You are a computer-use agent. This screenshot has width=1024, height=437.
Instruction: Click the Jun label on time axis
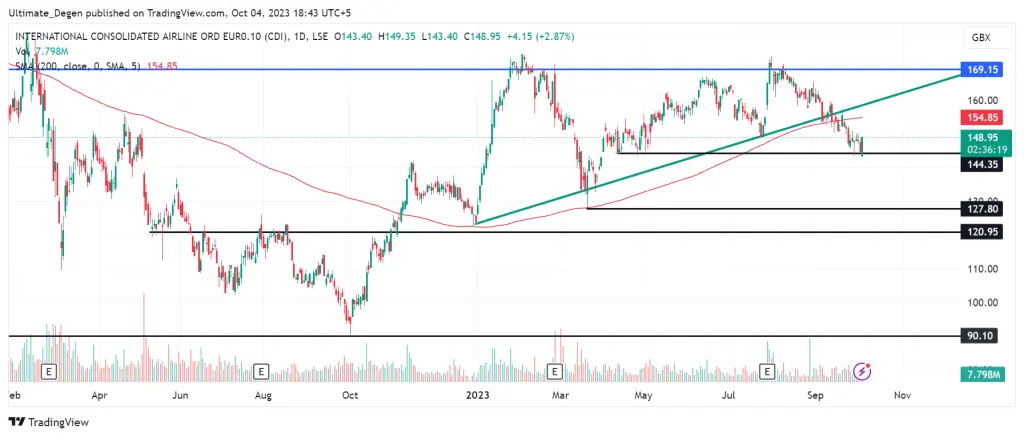pos(180,395)
